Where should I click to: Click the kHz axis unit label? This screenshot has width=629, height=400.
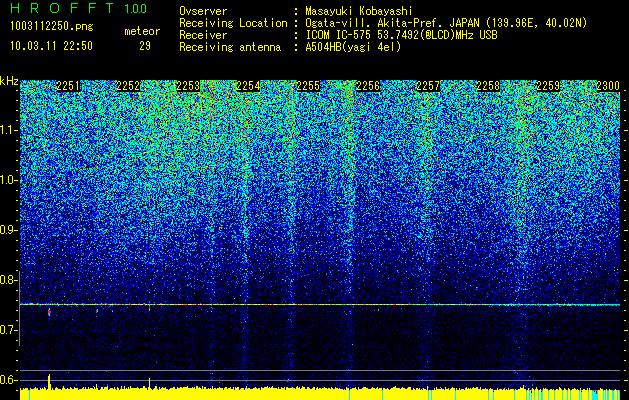(x=9, y=81)
